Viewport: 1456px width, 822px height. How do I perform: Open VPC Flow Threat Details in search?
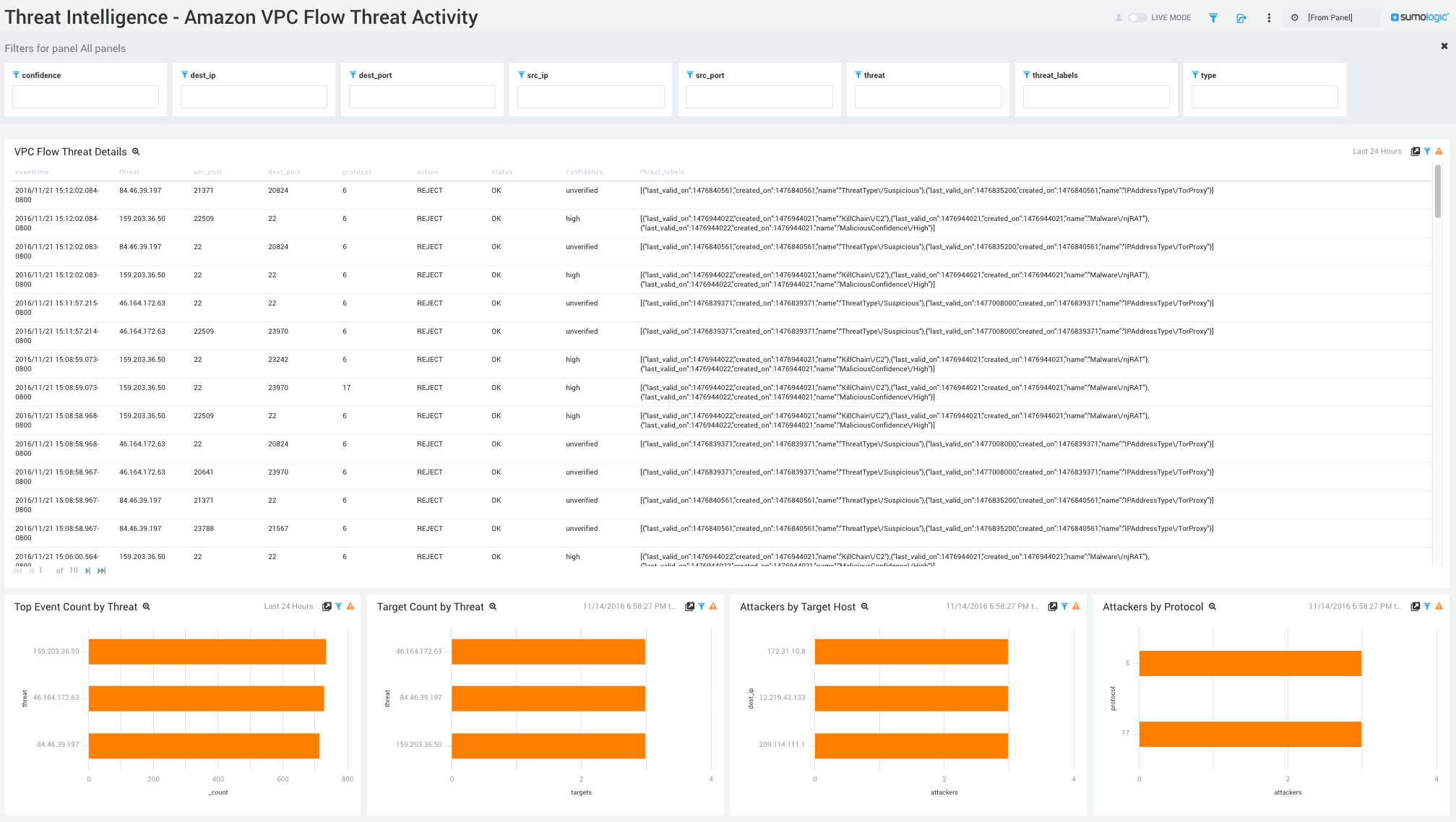click(136, 152)
